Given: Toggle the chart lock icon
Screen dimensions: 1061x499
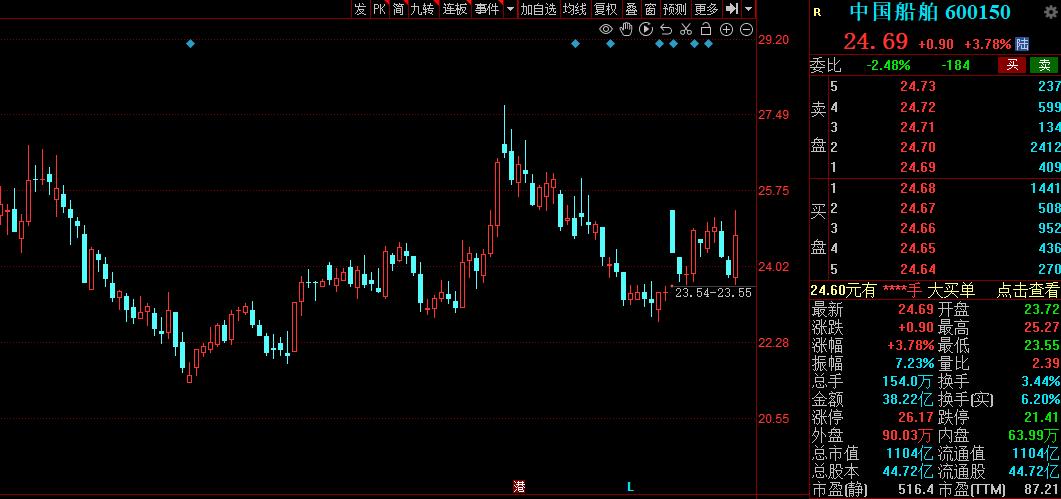Looking at the screenshot, I should [x=707, y=30].
